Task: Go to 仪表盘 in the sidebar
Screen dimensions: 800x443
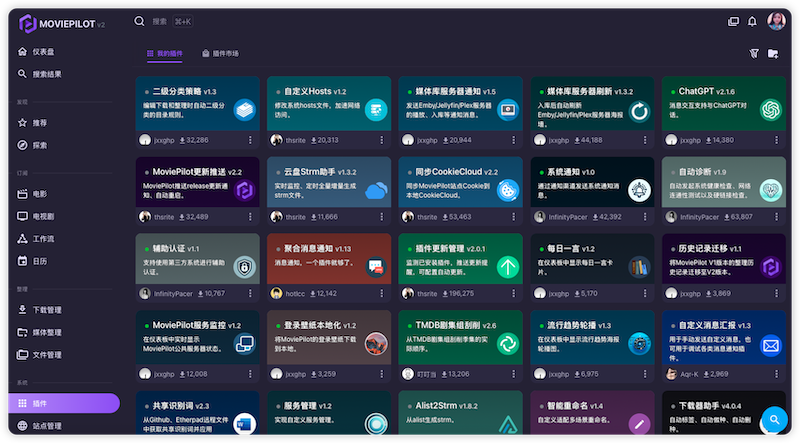Action: coord(43,51)
